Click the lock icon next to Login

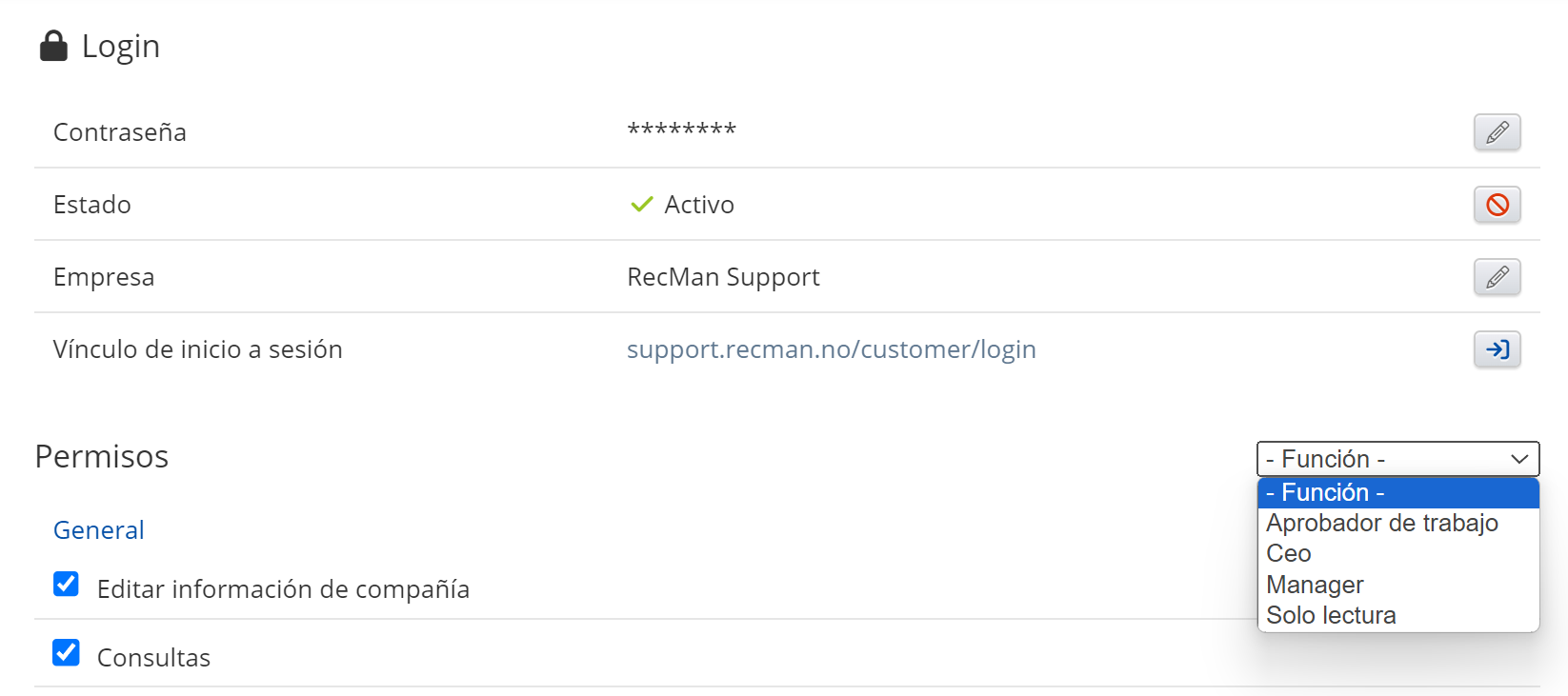point(53,46)
